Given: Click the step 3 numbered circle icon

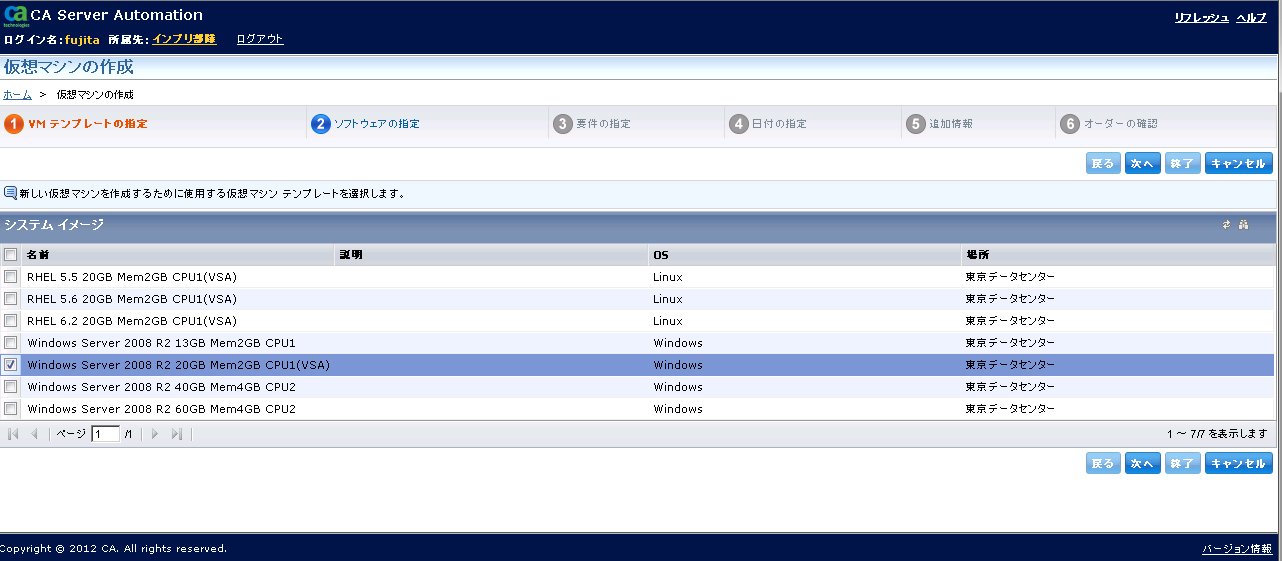Looking at the screenshot, I should coord(563,124).
